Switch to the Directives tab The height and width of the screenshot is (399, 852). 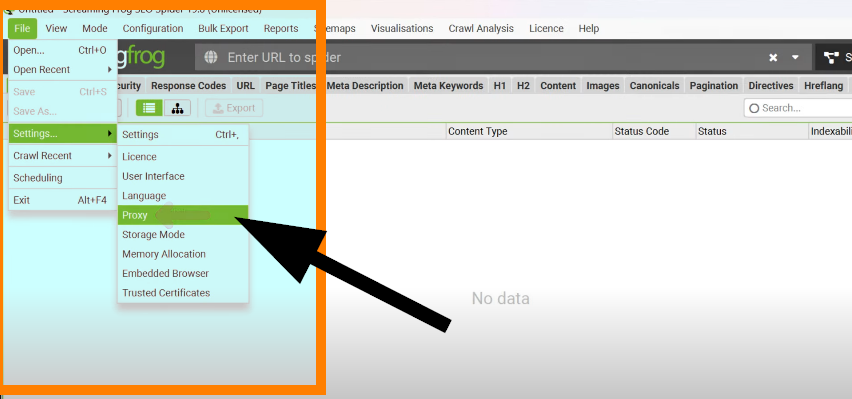tap(771, 85)
